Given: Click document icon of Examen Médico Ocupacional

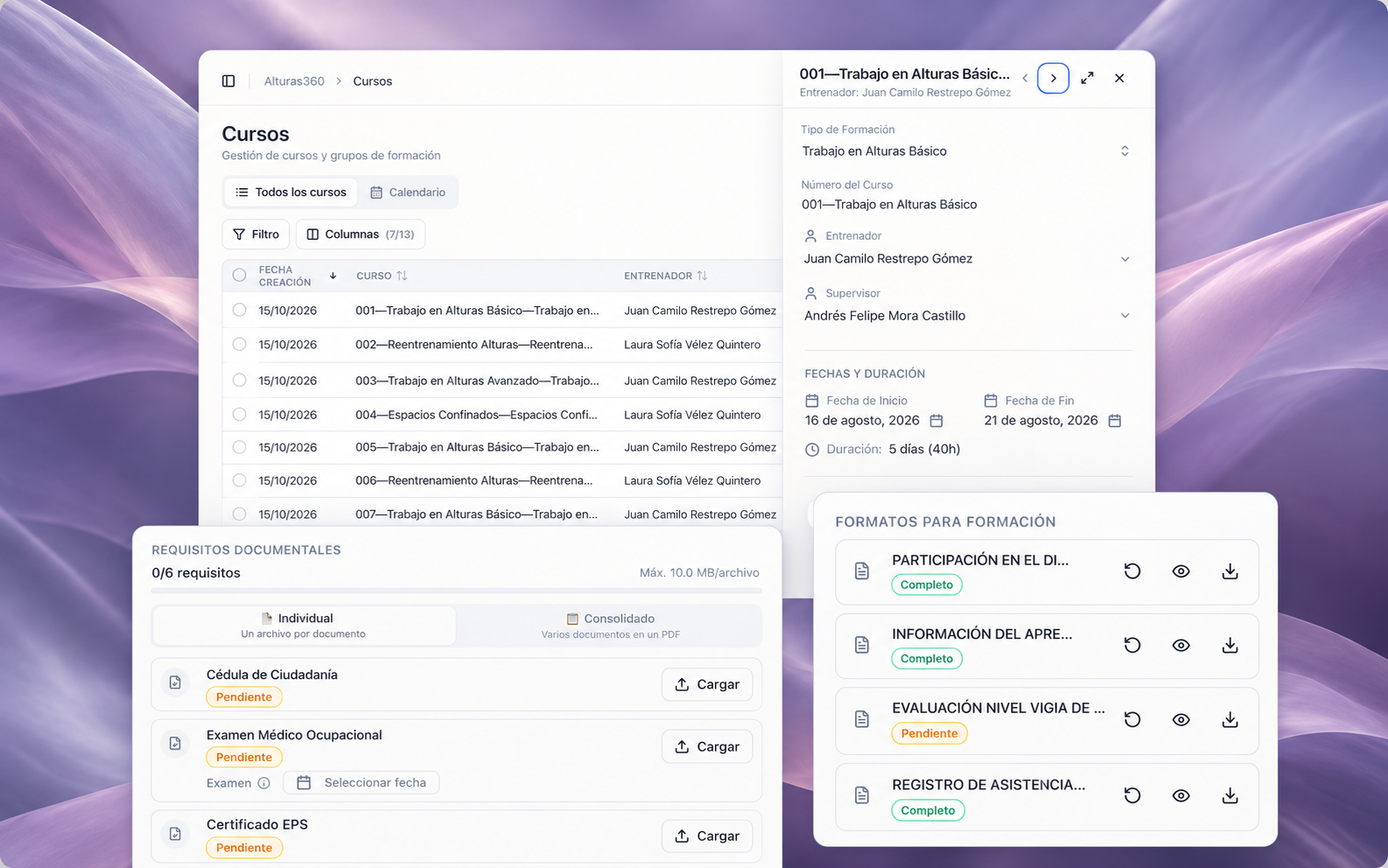Looking at the screenshot, I should [x=175, y=743].
